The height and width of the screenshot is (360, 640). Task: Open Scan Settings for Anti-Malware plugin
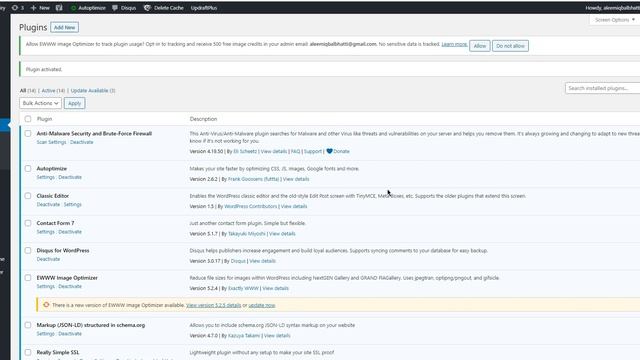pos(51,142)
